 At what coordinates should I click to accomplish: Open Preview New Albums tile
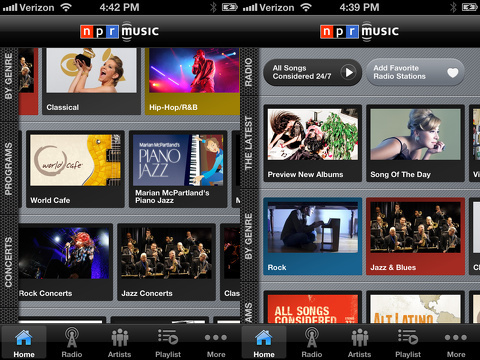click(x=313, y=143)
